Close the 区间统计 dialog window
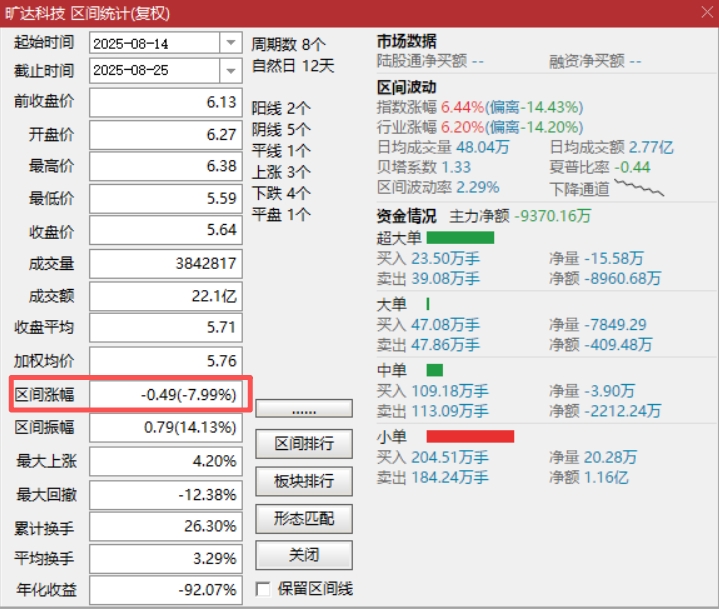 point(707,12)
